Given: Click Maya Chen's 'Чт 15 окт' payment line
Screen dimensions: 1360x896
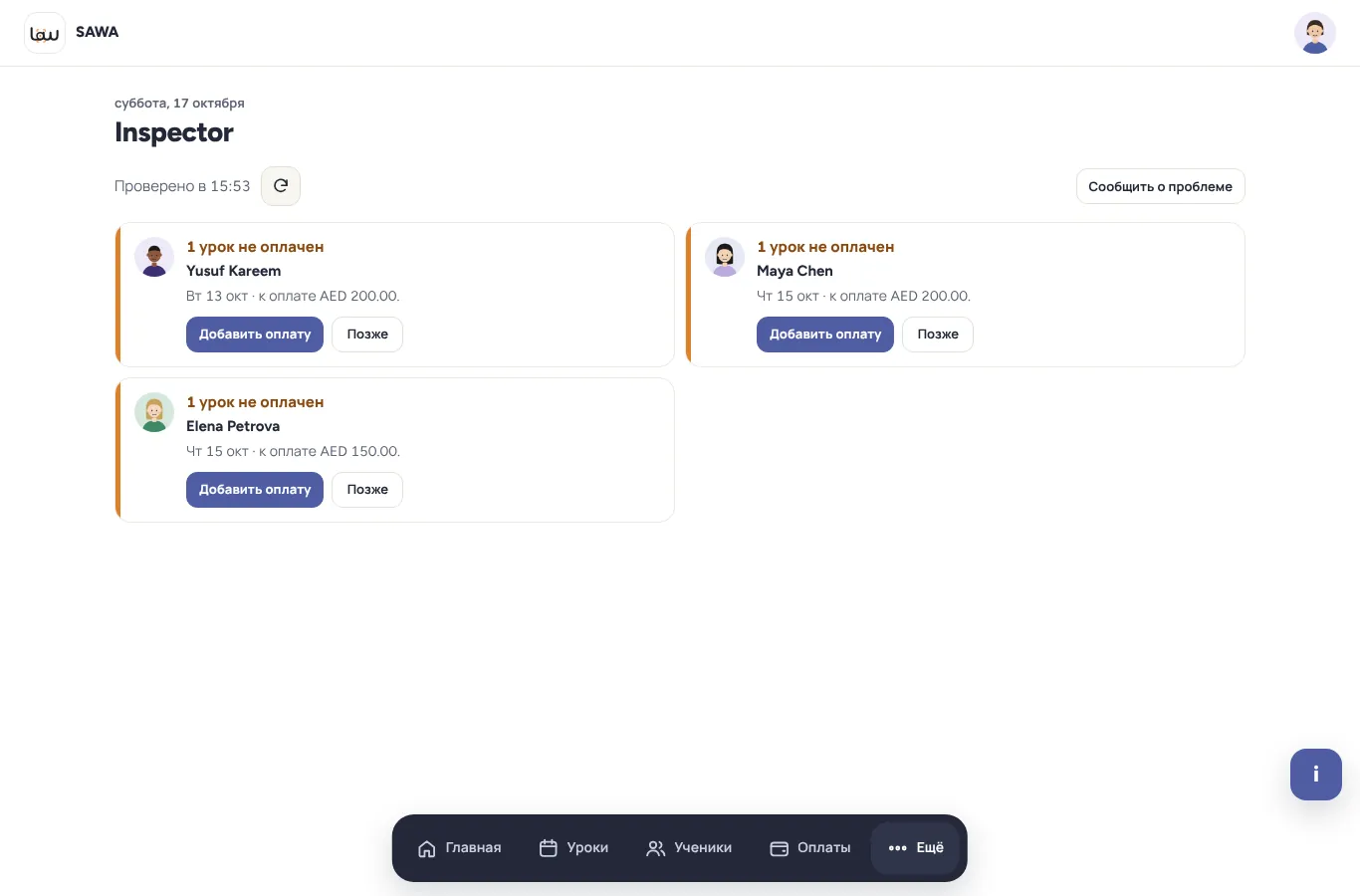Looking at the screenshot, I should click(863, 296).
